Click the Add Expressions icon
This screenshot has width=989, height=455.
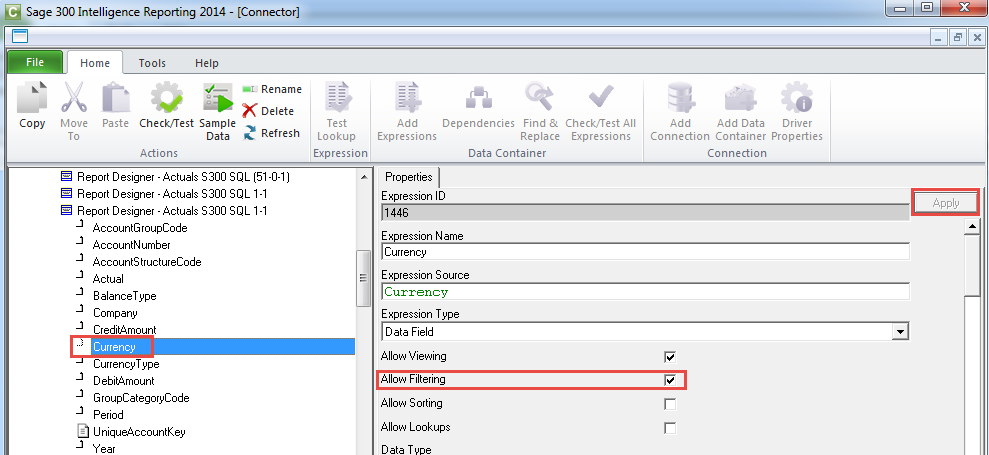pyautogui.click(x=406, y=98)
